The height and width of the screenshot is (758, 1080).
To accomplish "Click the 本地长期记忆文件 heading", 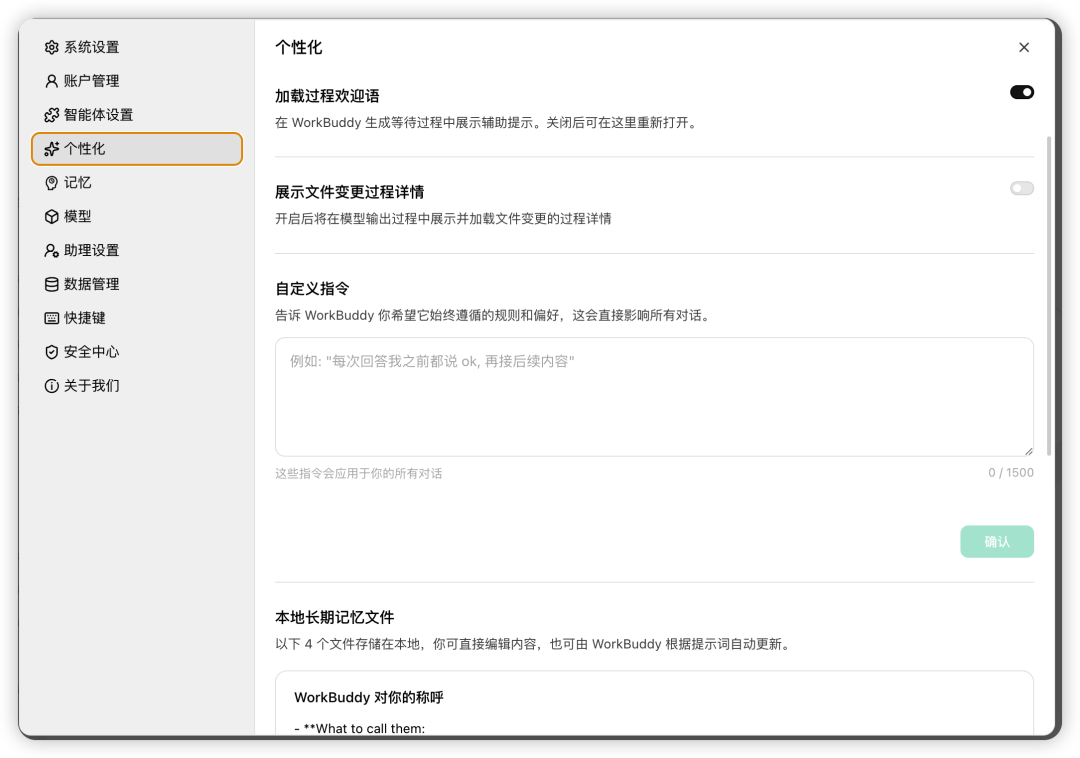I will click(x=335, y=618).
